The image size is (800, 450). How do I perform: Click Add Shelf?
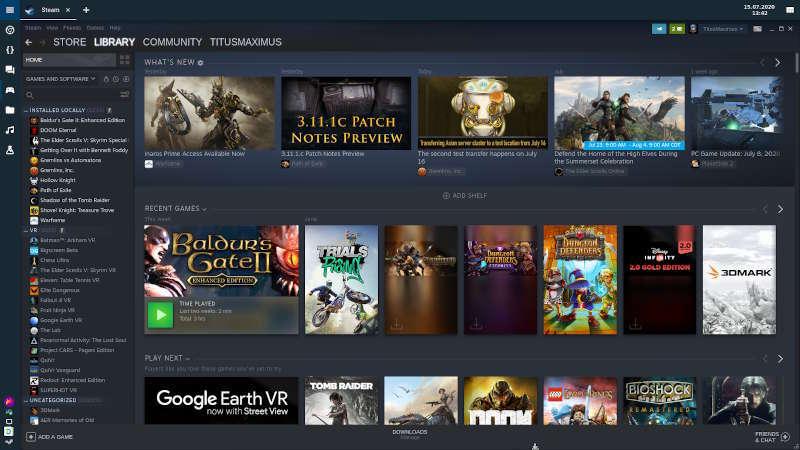(465, 195)
